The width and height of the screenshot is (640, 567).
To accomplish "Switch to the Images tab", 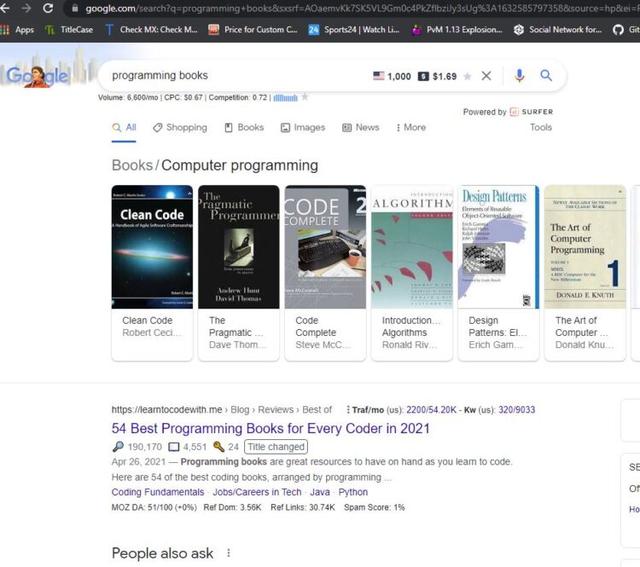I will (x=302, y=128).
